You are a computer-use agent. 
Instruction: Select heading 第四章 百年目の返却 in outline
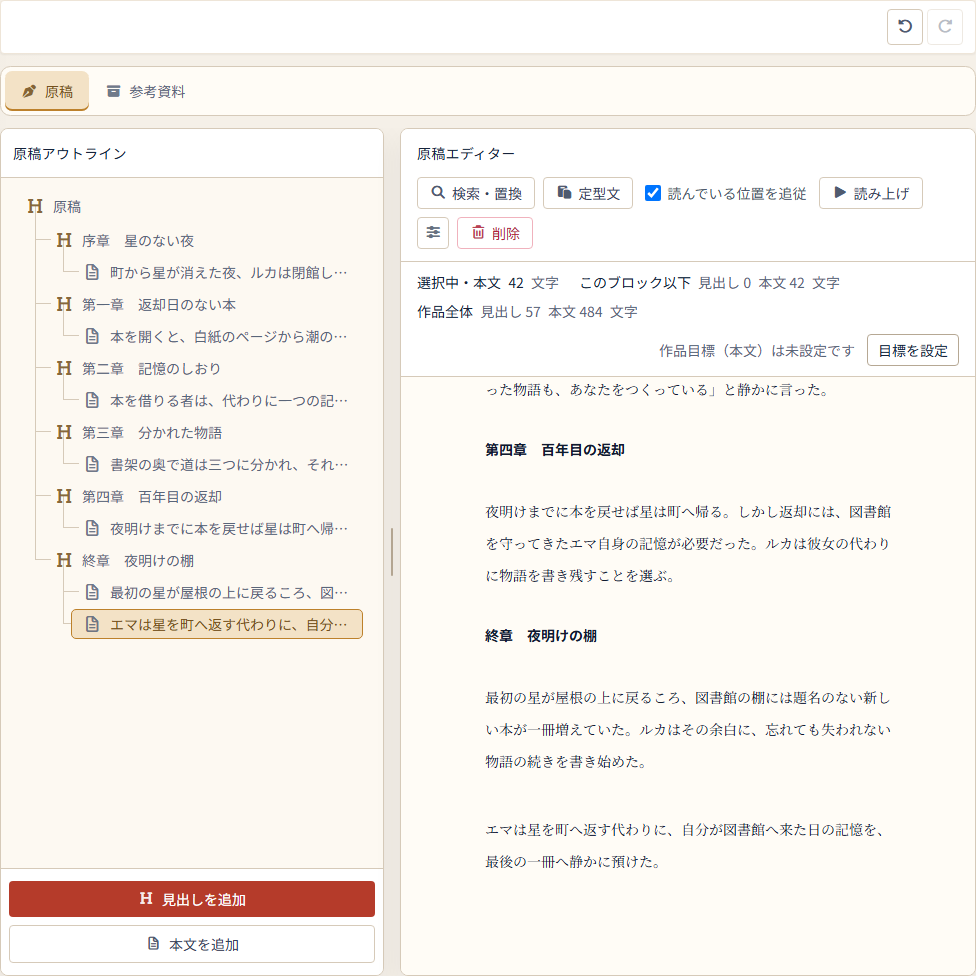151,497
